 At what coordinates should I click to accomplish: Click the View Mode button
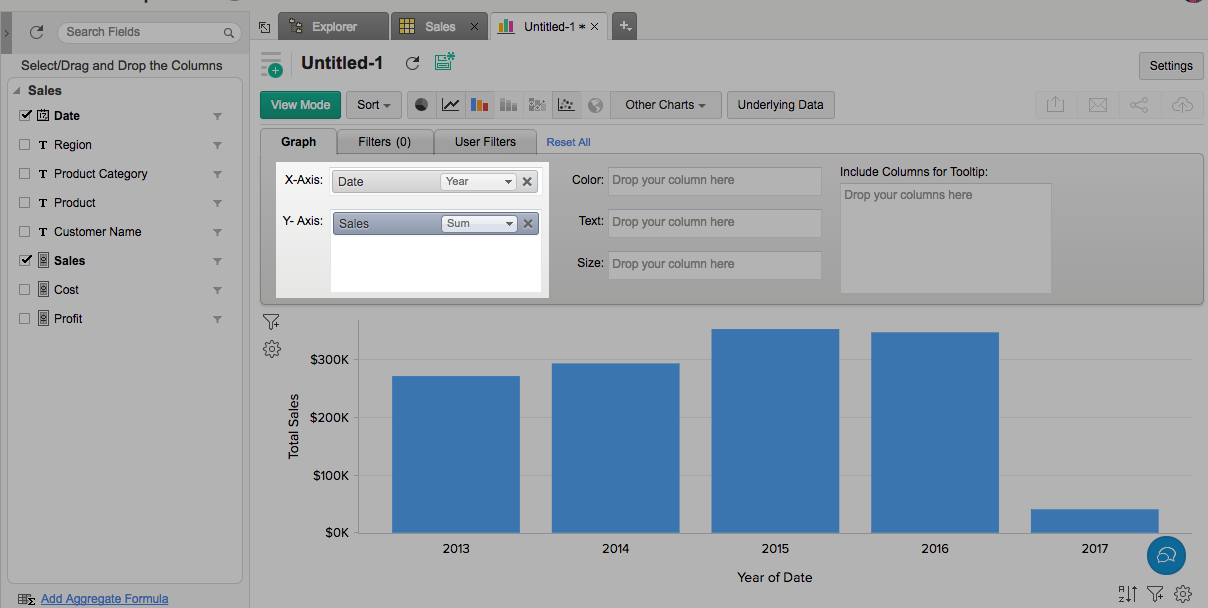pyautogui.click(x=300, y=105)
